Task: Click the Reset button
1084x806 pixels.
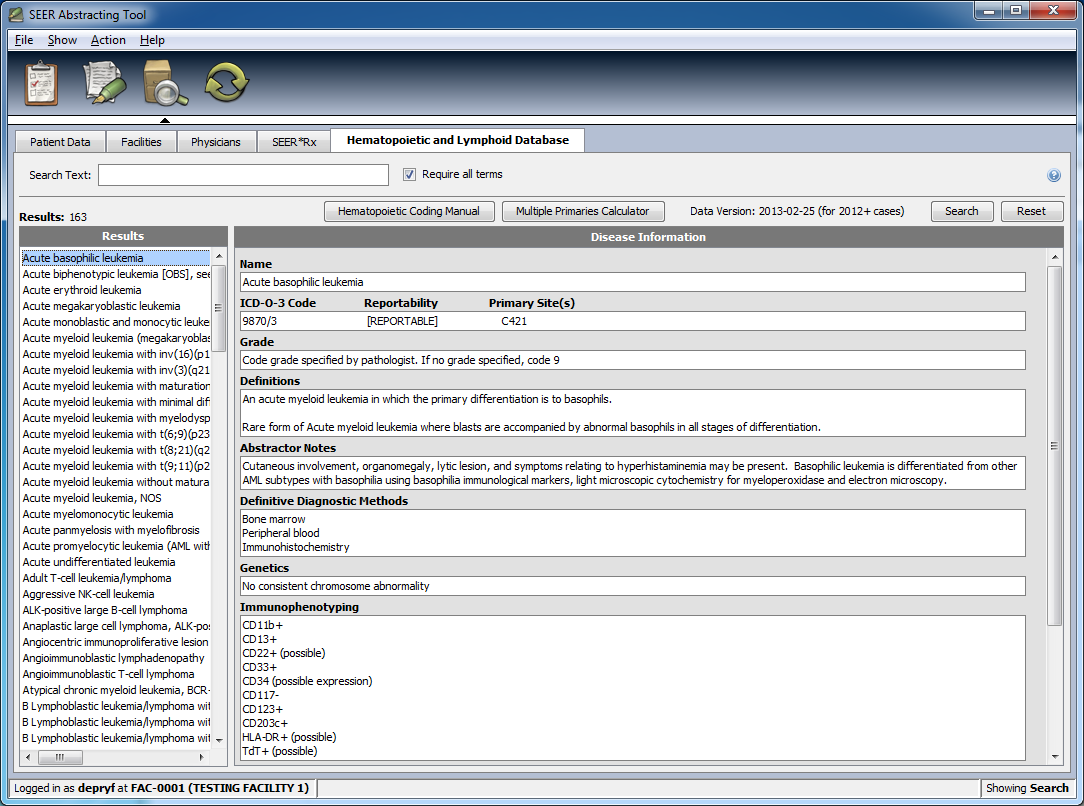Action: coord(1031,212)
